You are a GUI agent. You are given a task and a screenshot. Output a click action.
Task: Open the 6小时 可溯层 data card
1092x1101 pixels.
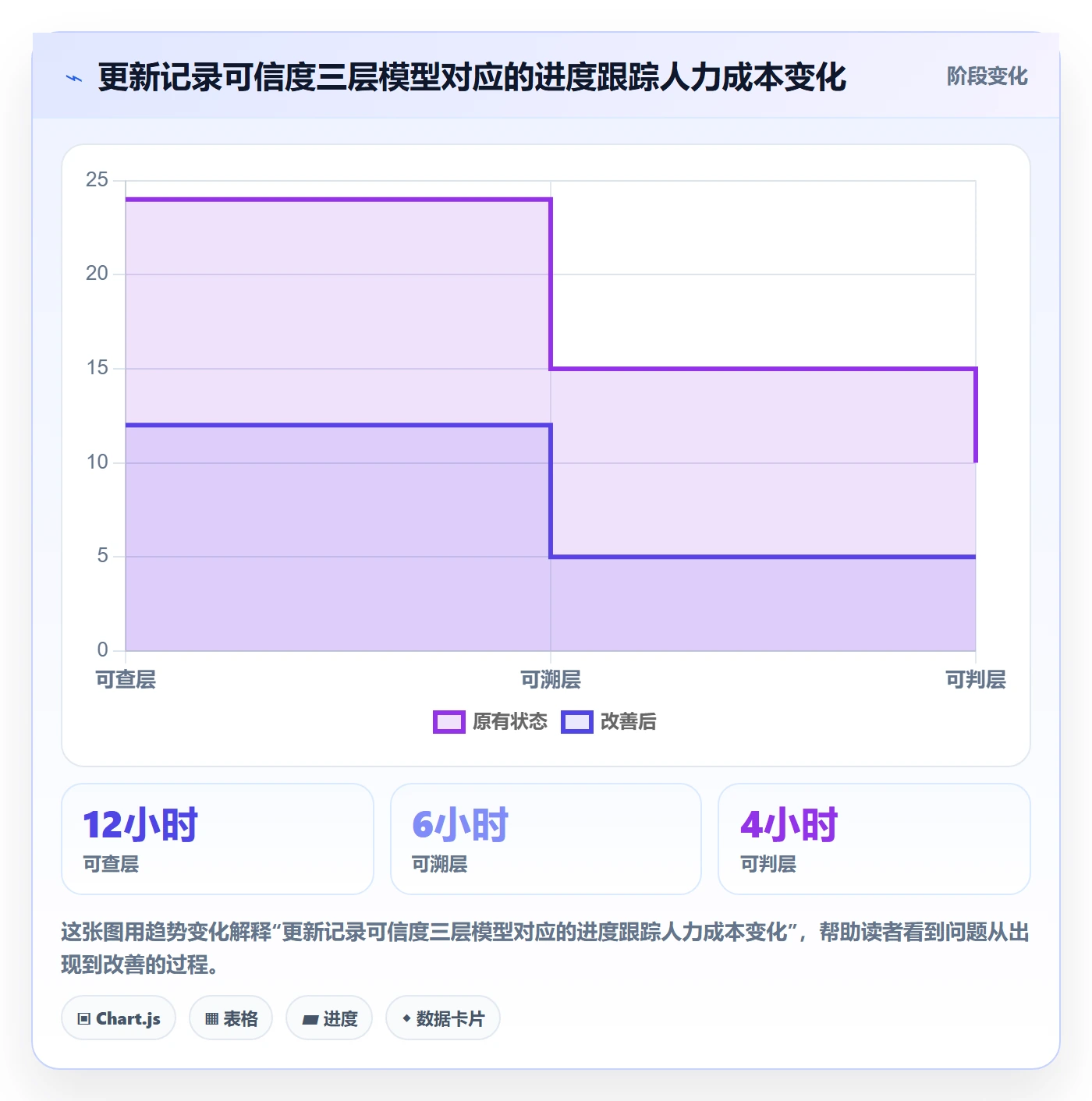546,839
